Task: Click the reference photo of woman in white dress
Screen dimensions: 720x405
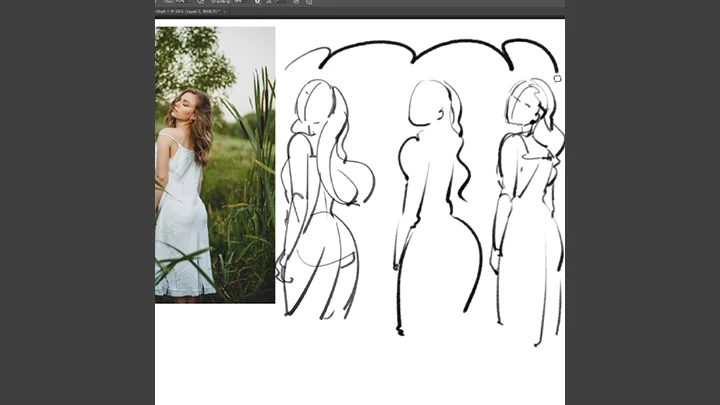Action: (215, 165)
